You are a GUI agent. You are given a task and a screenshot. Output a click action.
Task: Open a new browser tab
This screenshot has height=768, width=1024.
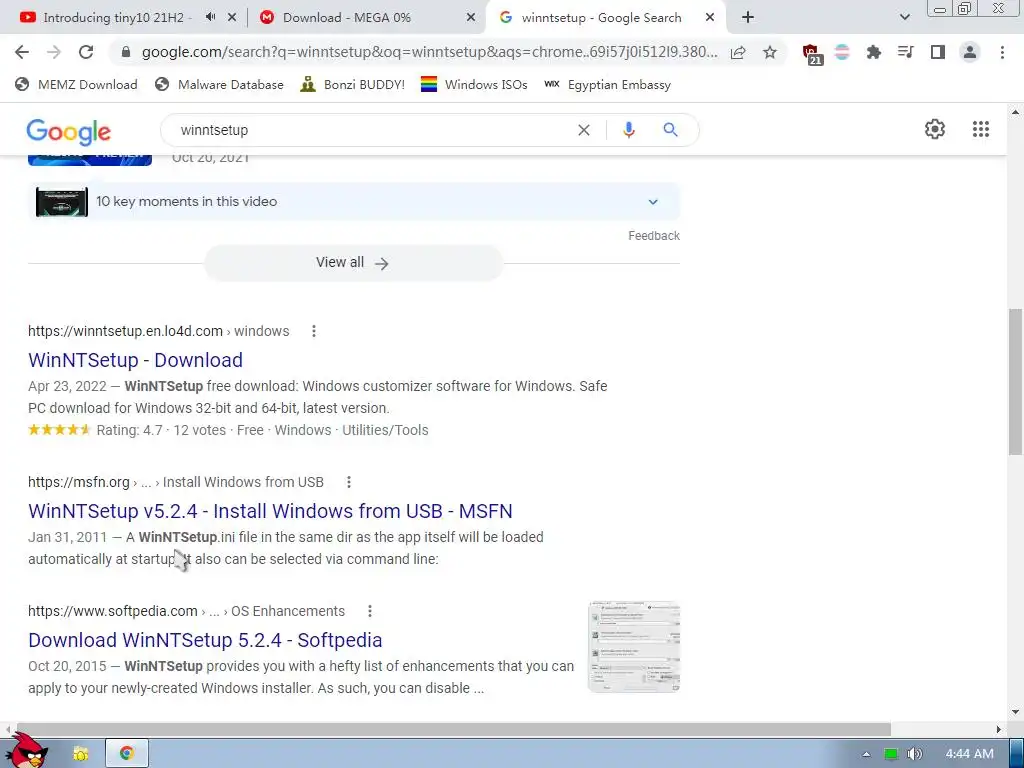[x=748, y=18]
